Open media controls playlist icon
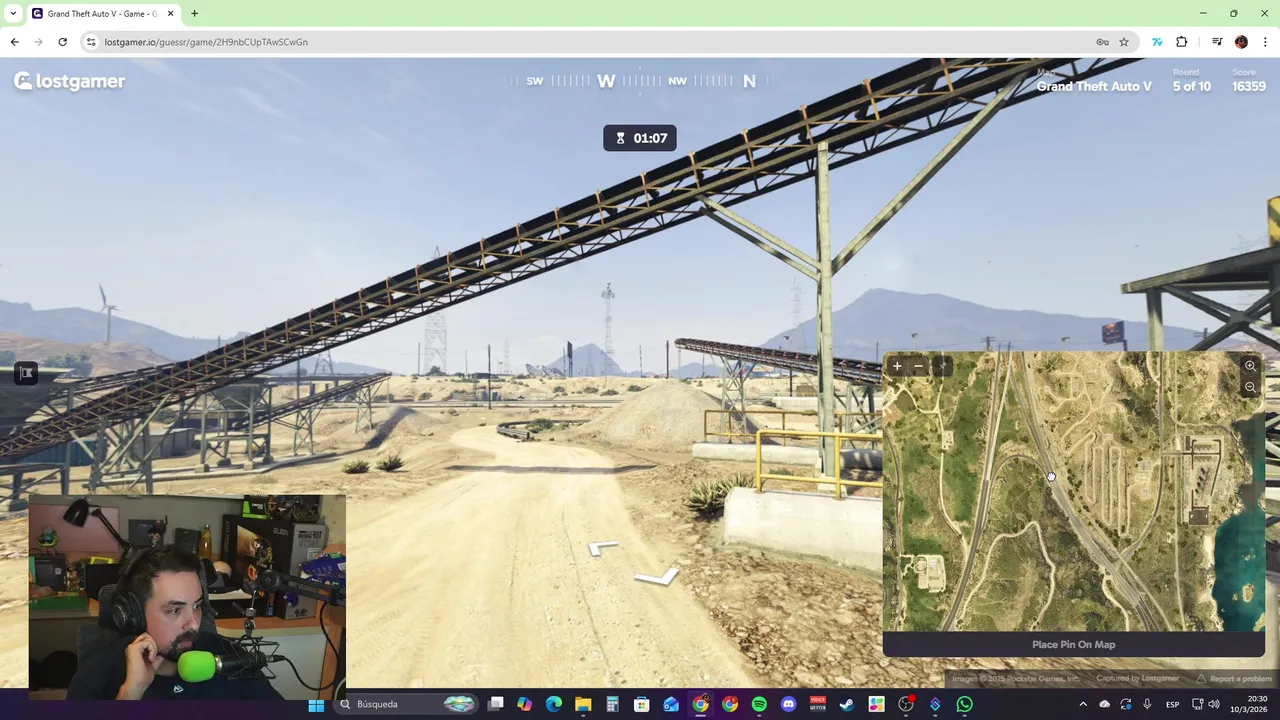This screenshot has width=1280, height=720. [x=1217, y=42]
